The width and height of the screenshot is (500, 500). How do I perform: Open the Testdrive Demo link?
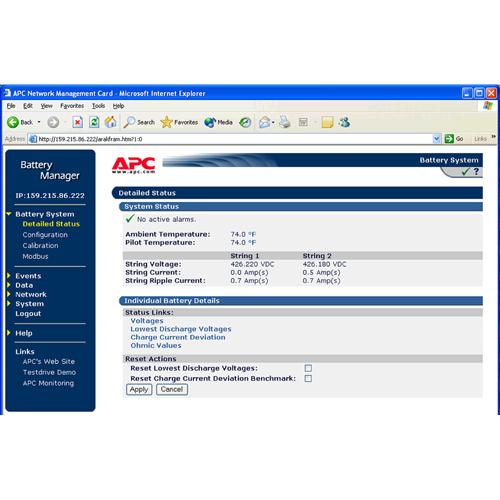point(49,372)
